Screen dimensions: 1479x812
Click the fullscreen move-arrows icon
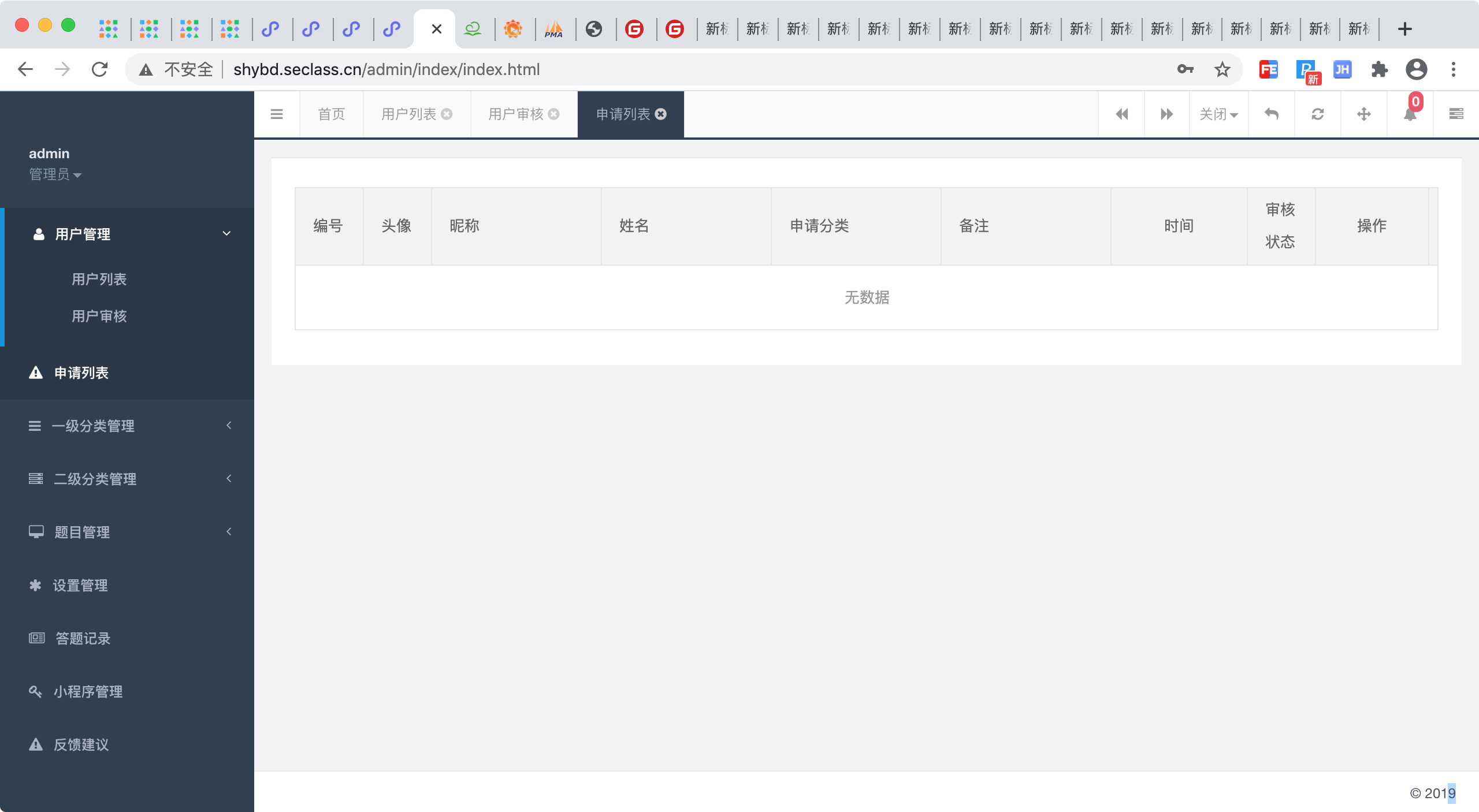[1364, 114]
